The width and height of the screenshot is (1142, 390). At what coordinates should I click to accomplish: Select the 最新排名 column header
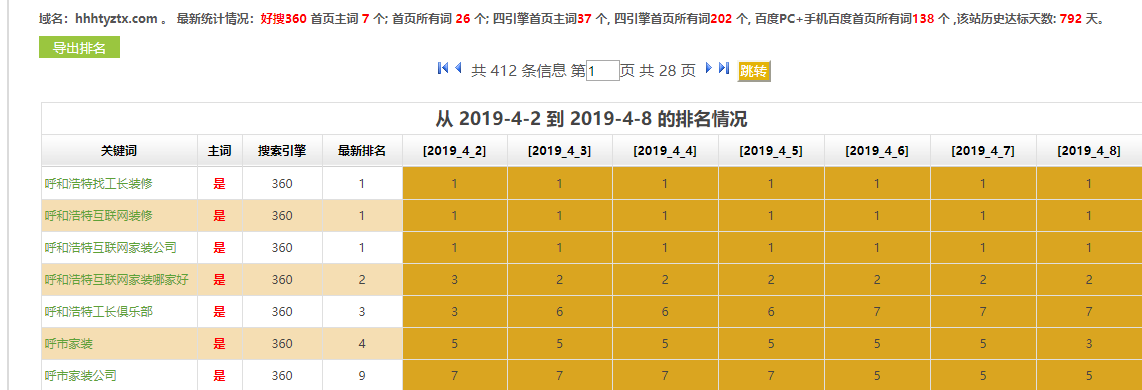362,151
